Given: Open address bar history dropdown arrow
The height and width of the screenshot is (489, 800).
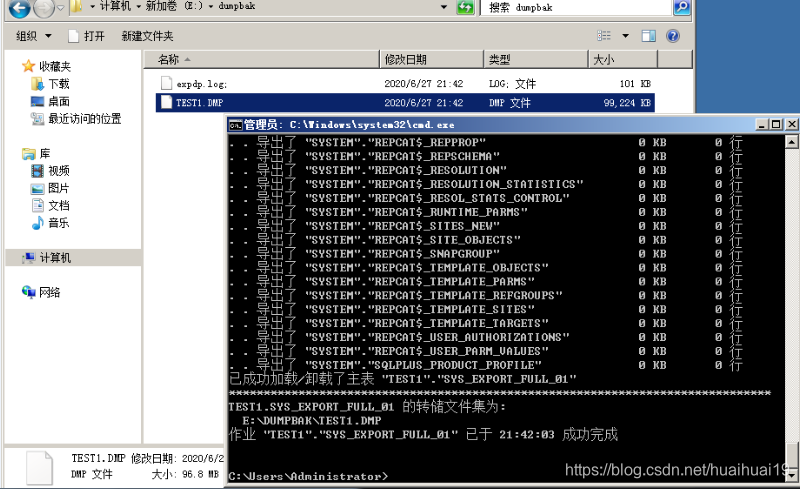Looking at the screenshot, I should (444, 7).
